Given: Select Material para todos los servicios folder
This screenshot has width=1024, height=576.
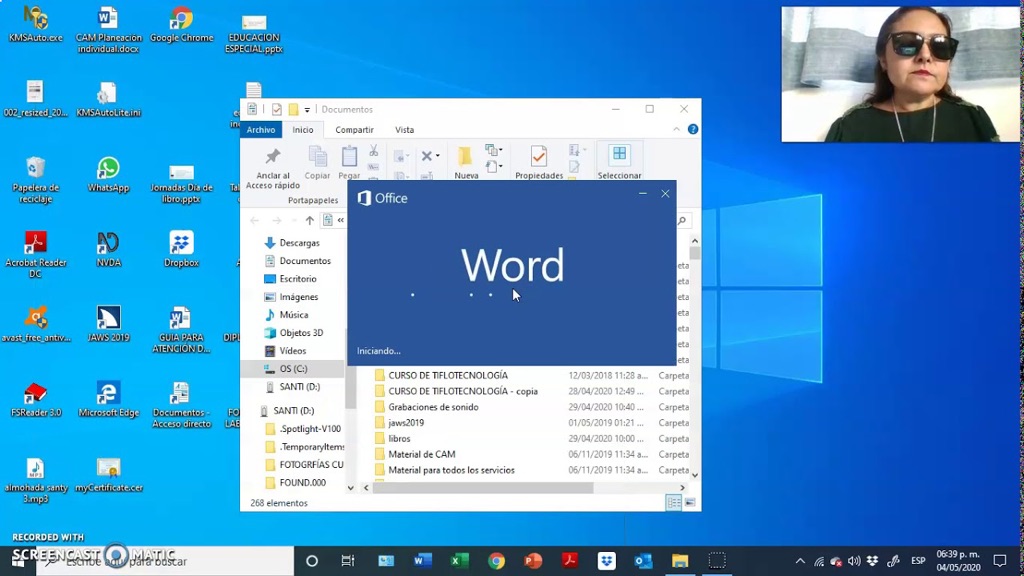Looking at the screenshot, I should [x=451, y=470].
